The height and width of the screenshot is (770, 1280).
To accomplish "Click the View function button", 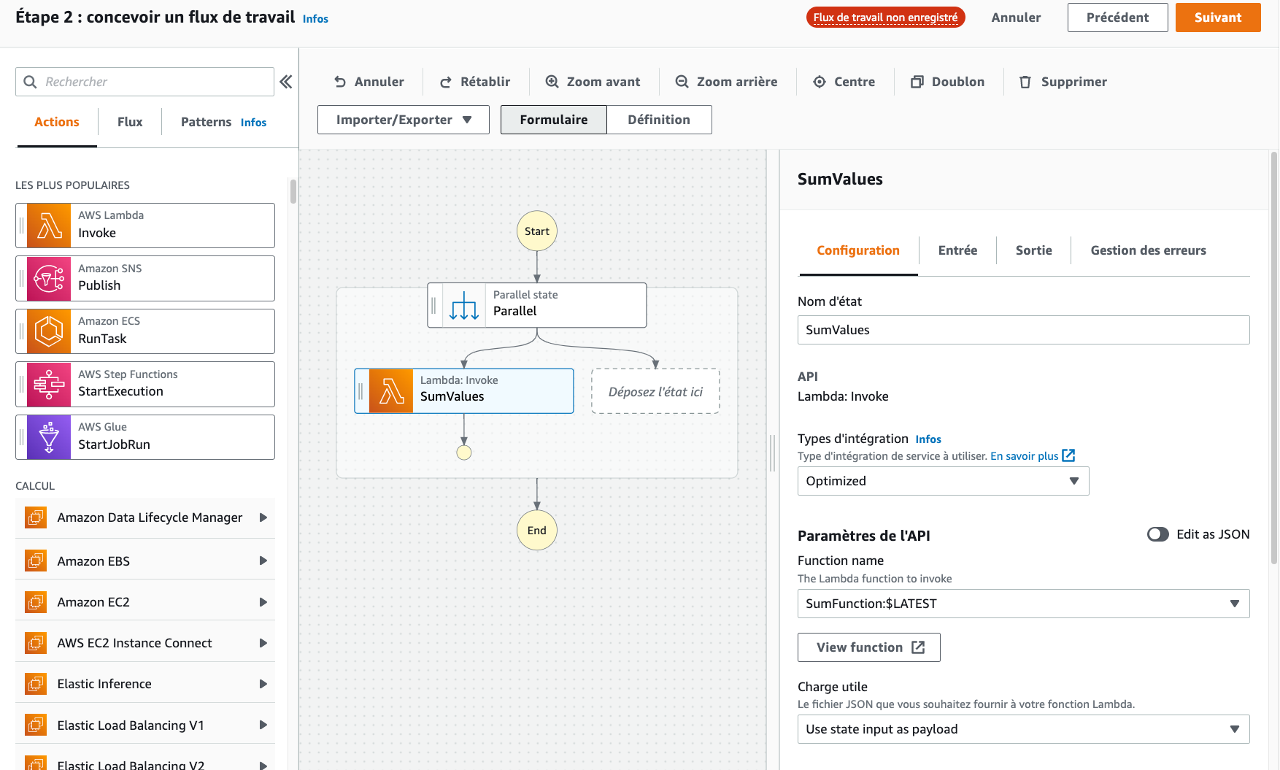I will tap(869, 648).
